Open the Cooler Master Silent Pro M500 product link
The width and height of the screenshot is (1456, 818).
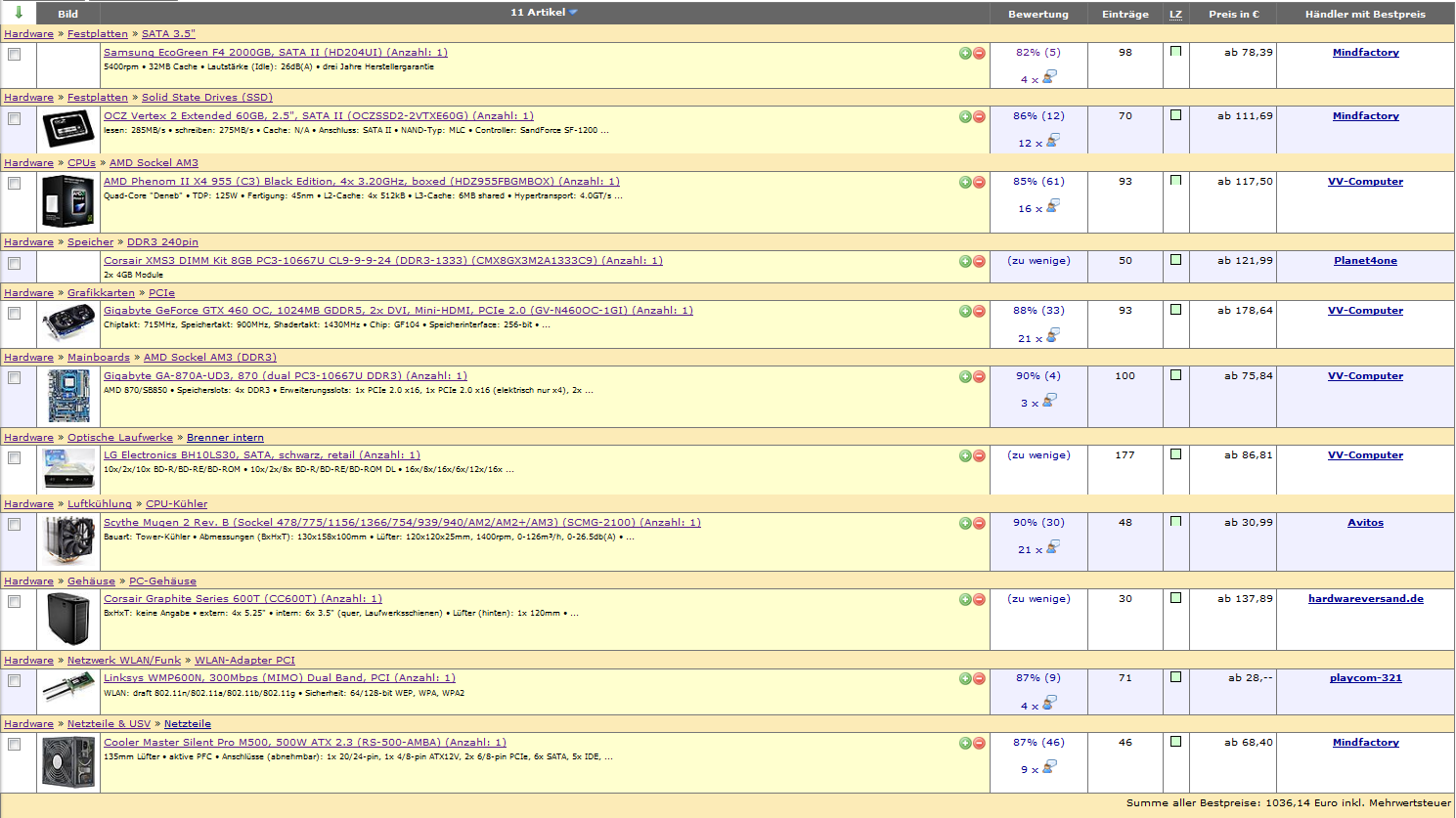[x=305, y=743]
